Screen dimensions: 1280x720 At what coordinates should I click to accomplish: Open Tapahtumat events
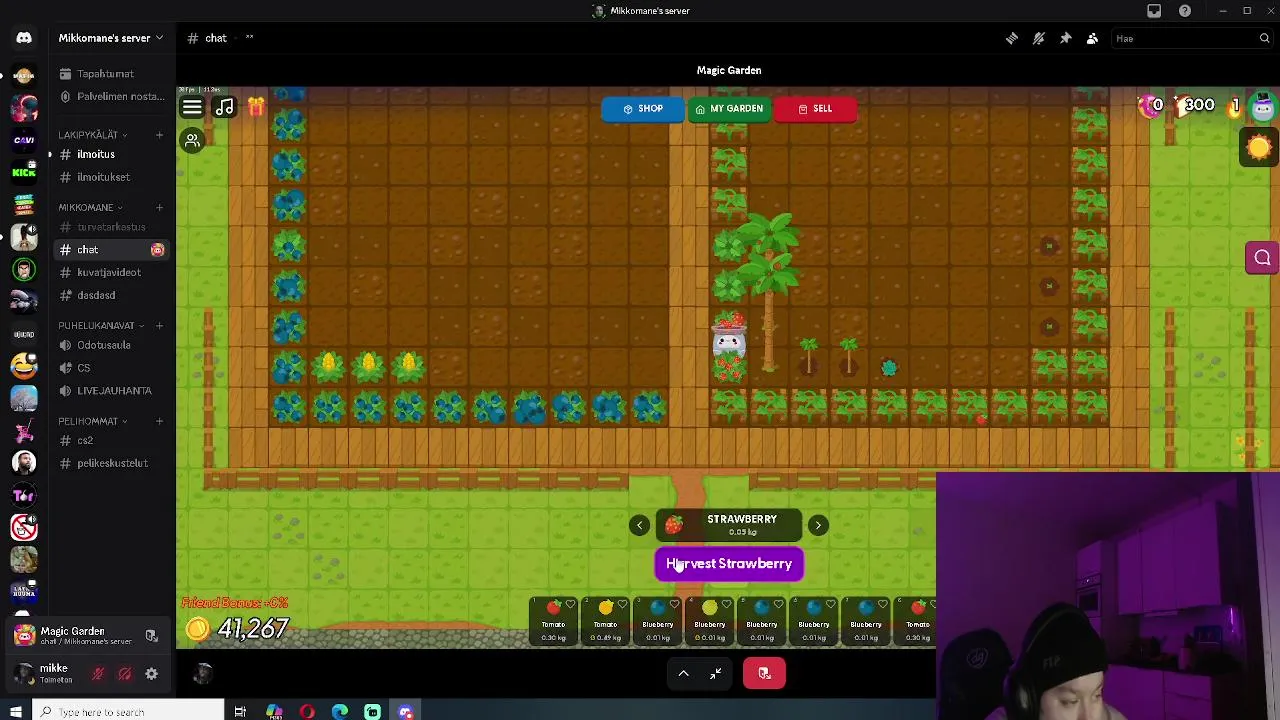tap(105, 74)
